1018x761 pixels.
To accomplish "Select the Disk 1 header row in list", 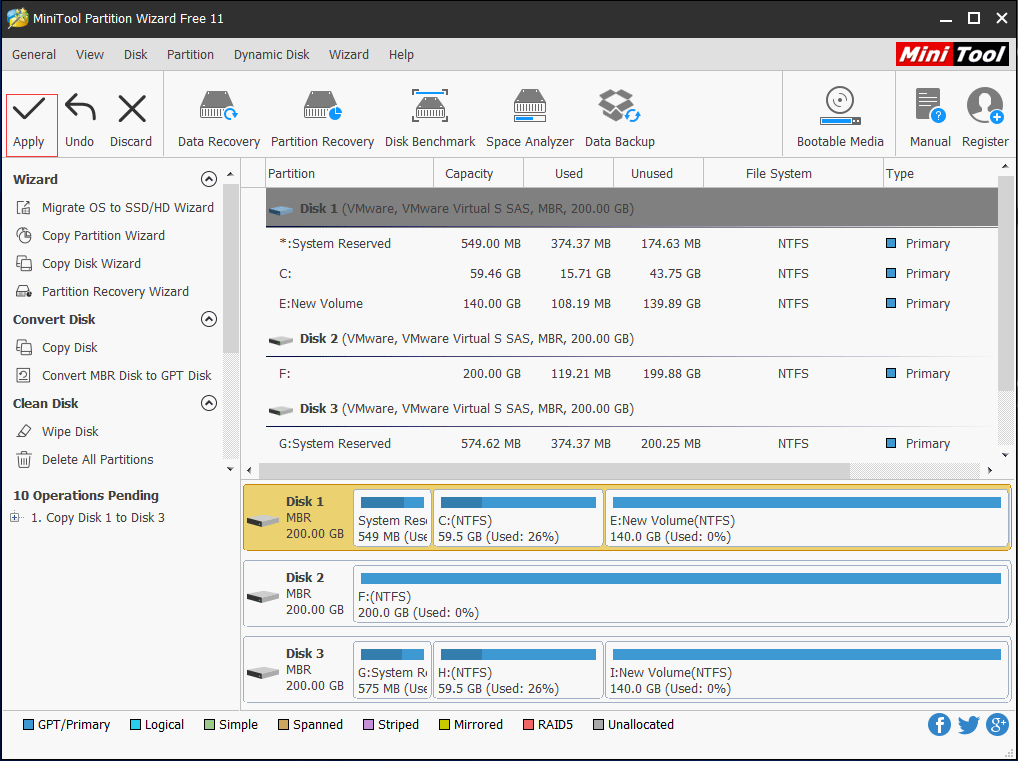I will click(632, 208).
